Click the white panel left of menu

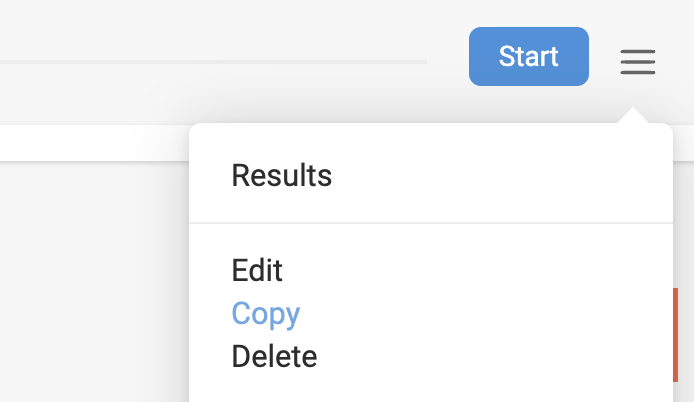click(x=94, y=142)
